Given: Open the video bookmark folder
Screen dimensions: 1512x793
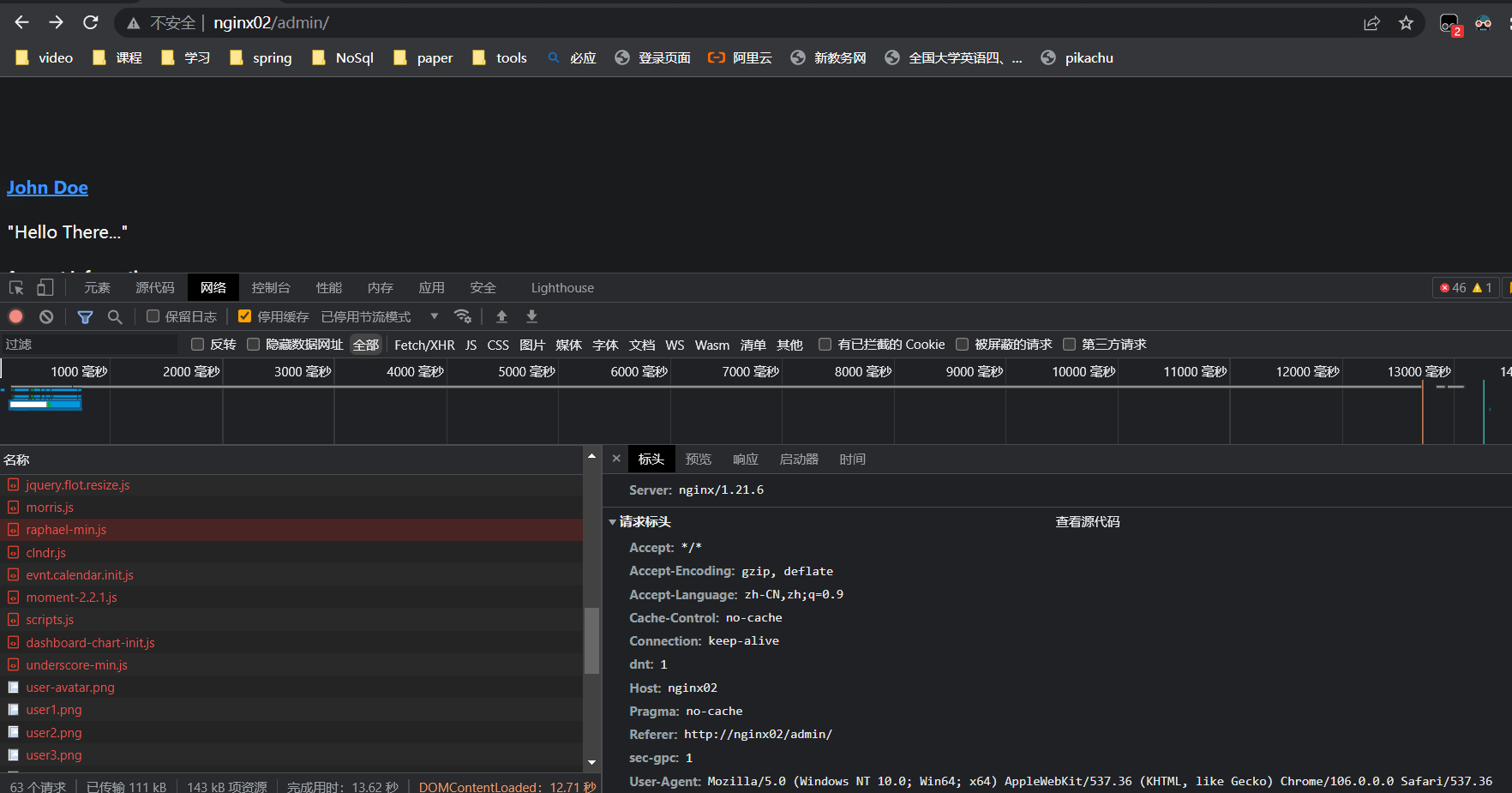Looking at the screenshot, I should pyautogui.click(x=45, y=57).
